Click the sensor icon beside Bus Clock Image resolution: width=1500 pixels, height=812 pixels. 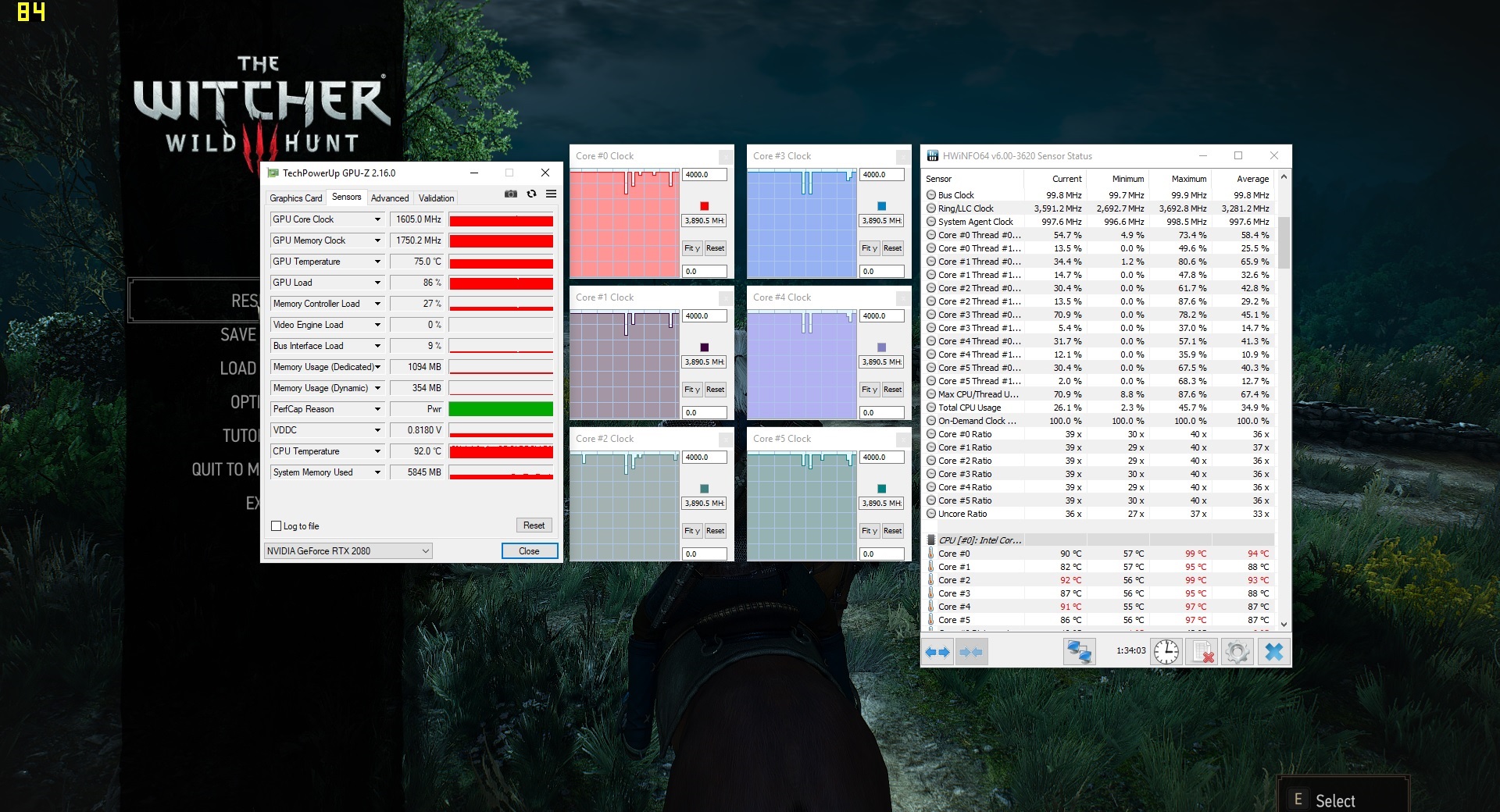coord(931,195)
